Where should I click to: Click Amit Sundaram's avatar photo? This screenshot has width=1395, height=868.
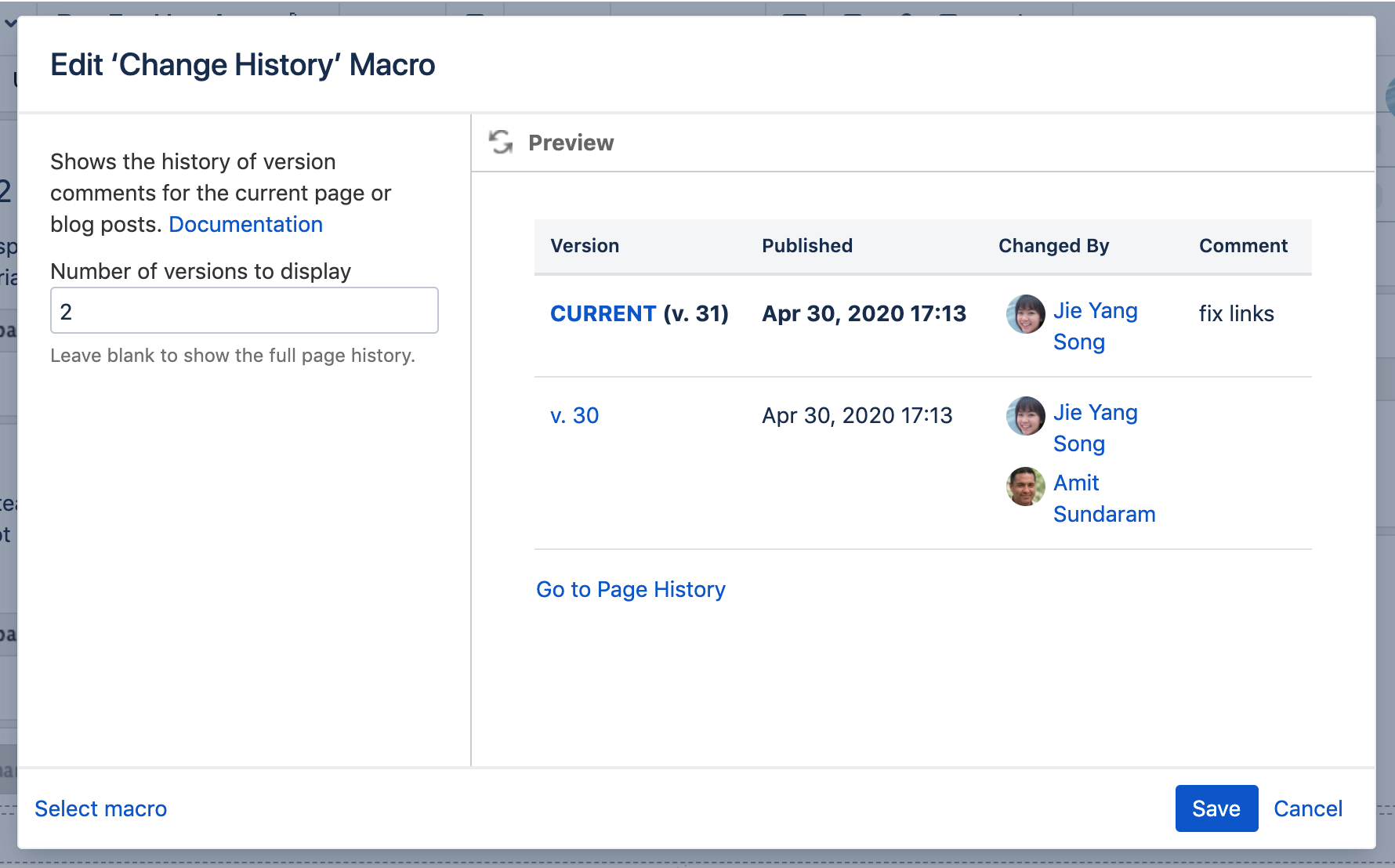pyautogui.click(x=1025, y=486)
